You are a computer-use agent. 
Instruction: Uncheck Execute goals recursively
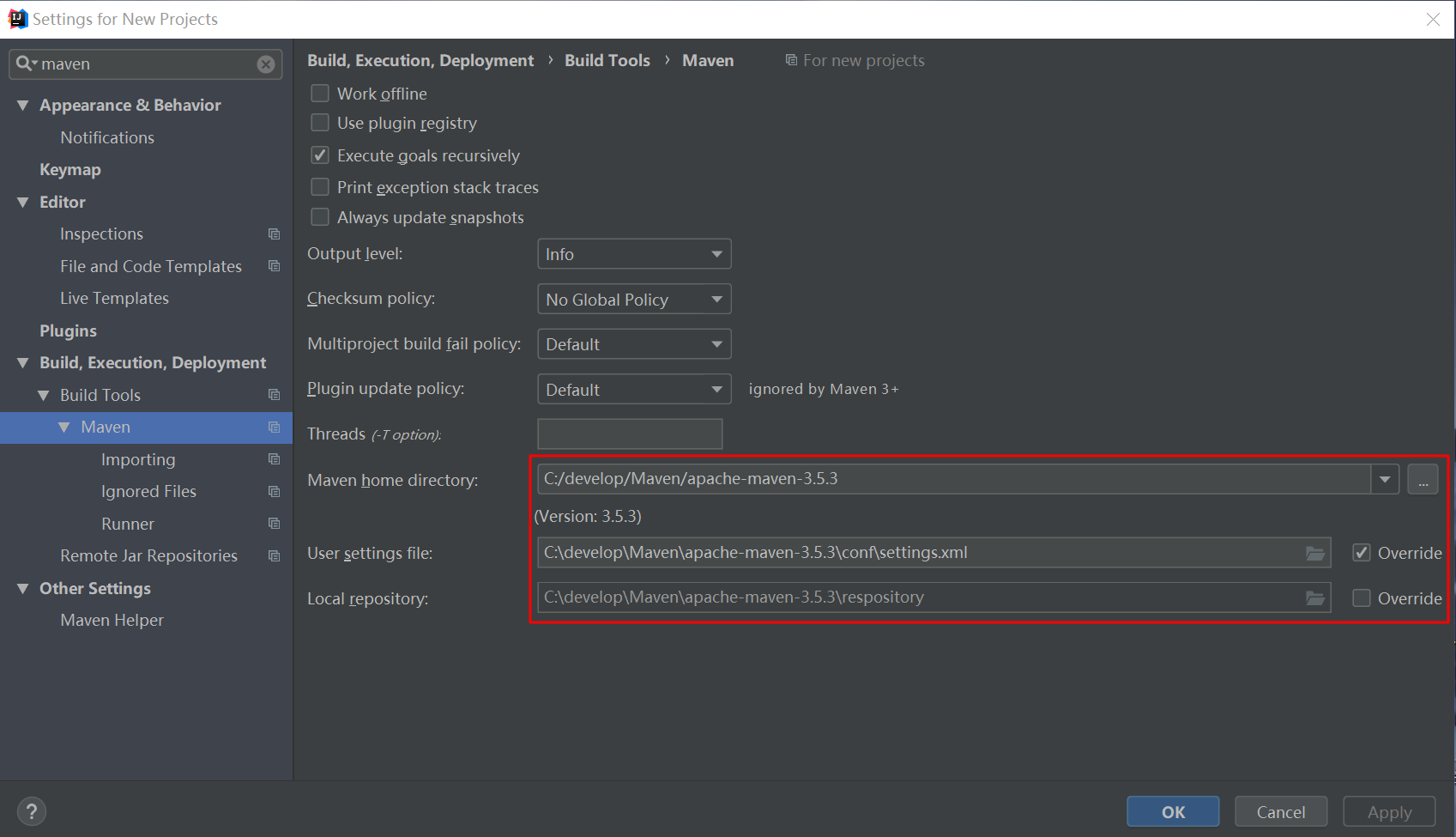[320, 155]
